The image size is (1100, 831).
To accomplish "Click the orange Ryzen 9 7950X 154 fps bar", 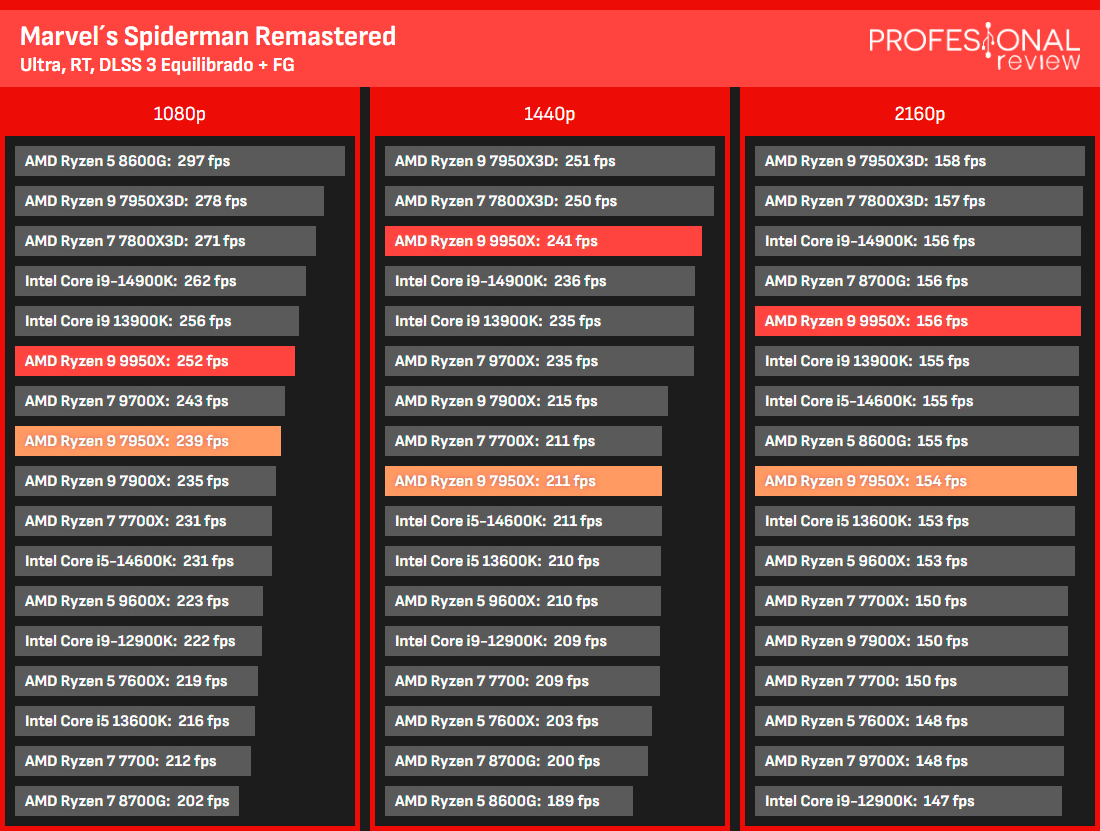I will coord(915,480).
